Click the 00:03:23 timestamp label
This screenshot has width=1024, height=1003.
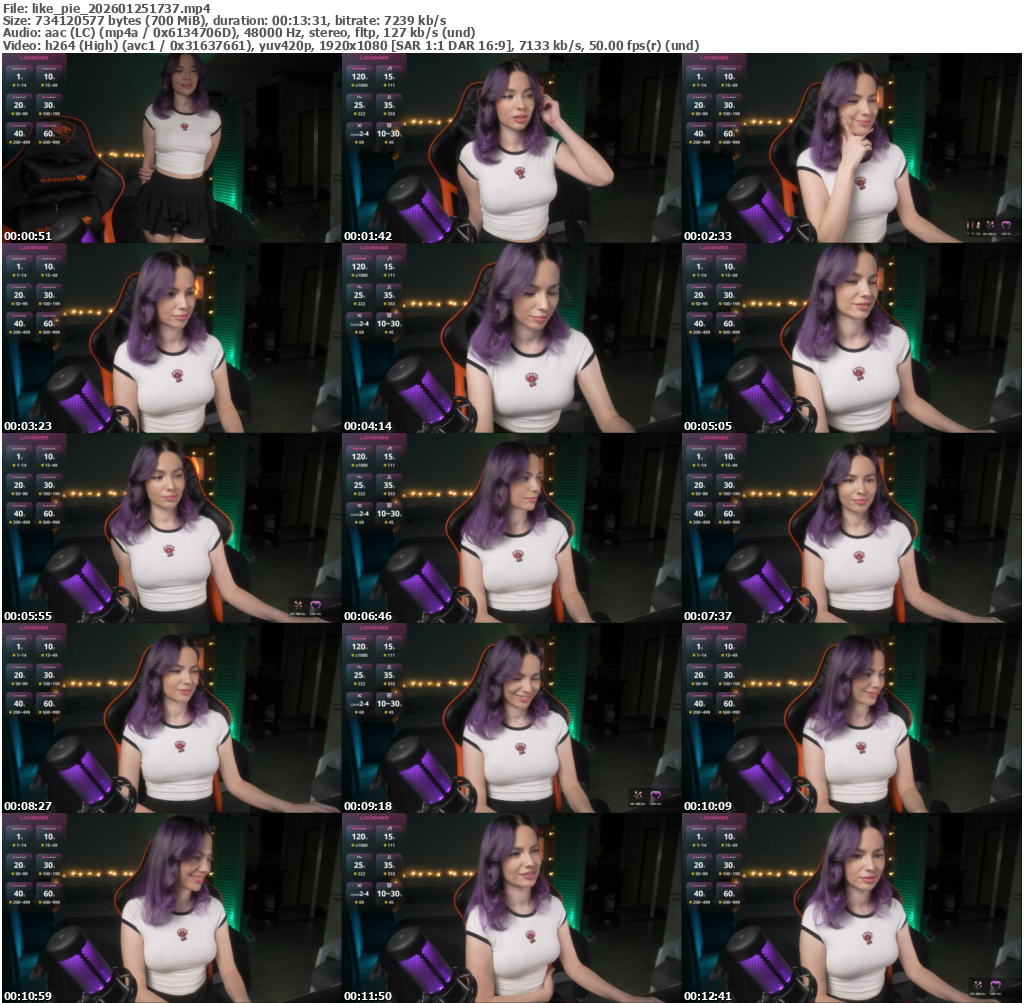pos(28,426)
